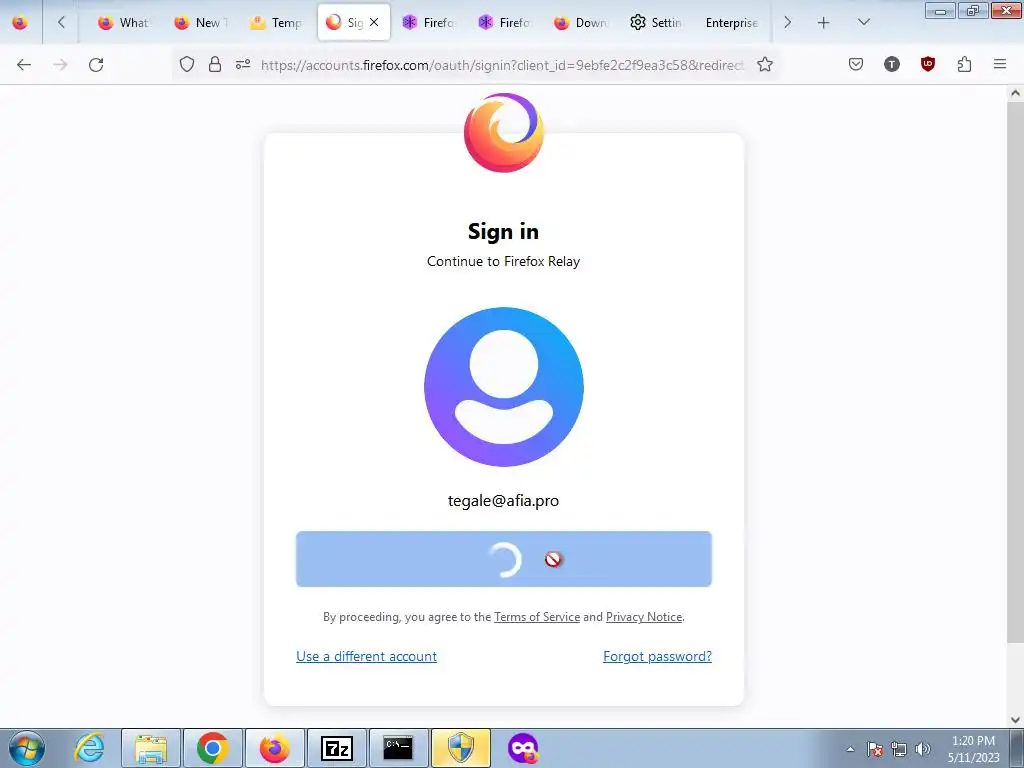Open the Firefox View pinned icon
This screenshot has width=1024, height=768.
click(x=20, y=22)
